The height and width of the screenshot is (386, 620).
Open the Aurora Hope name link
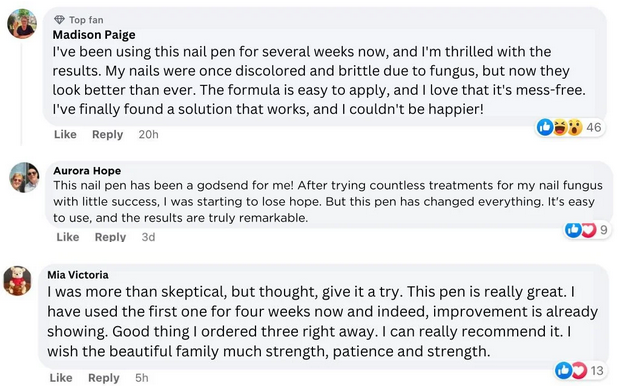click(x=87, y=170)
